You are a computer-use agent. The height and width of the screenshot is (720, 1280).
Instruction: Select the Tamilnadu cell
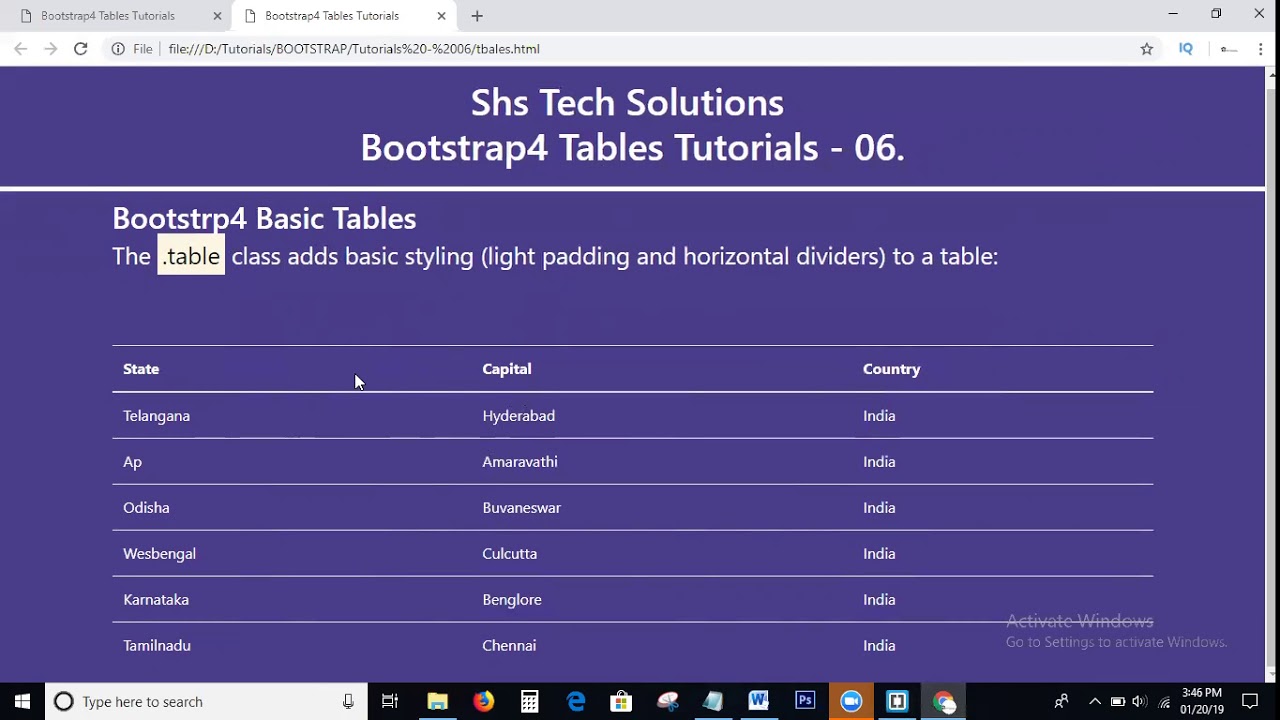tap(157, 646)
